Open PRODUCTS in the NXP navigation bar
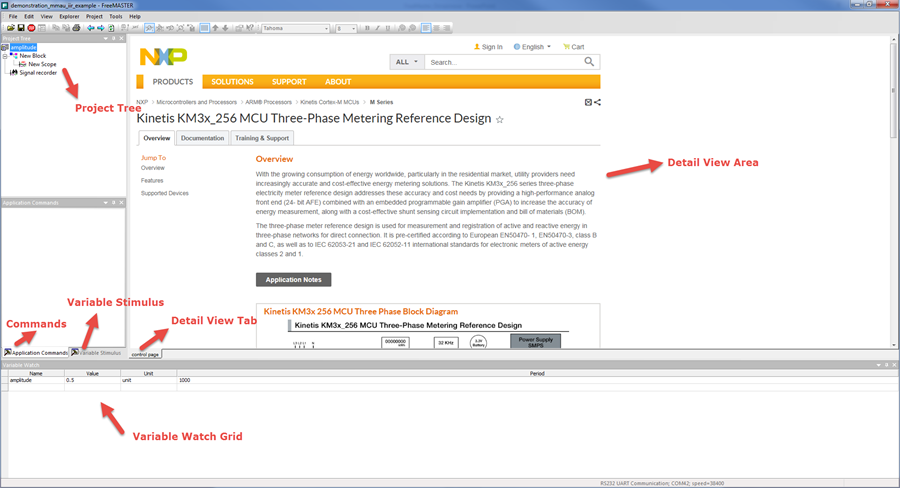900x488 pixels. tap(173, 82)
